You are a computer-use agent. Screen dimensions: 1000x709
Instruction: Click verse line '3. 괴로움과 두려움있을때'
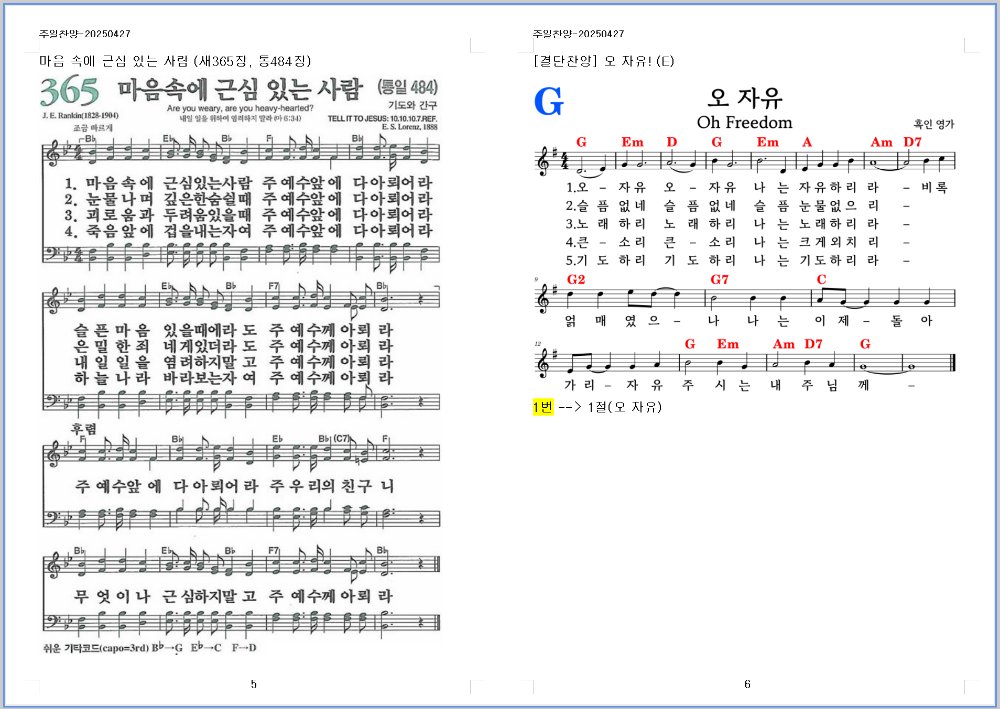pyautogui.click(x=158, y=215)
